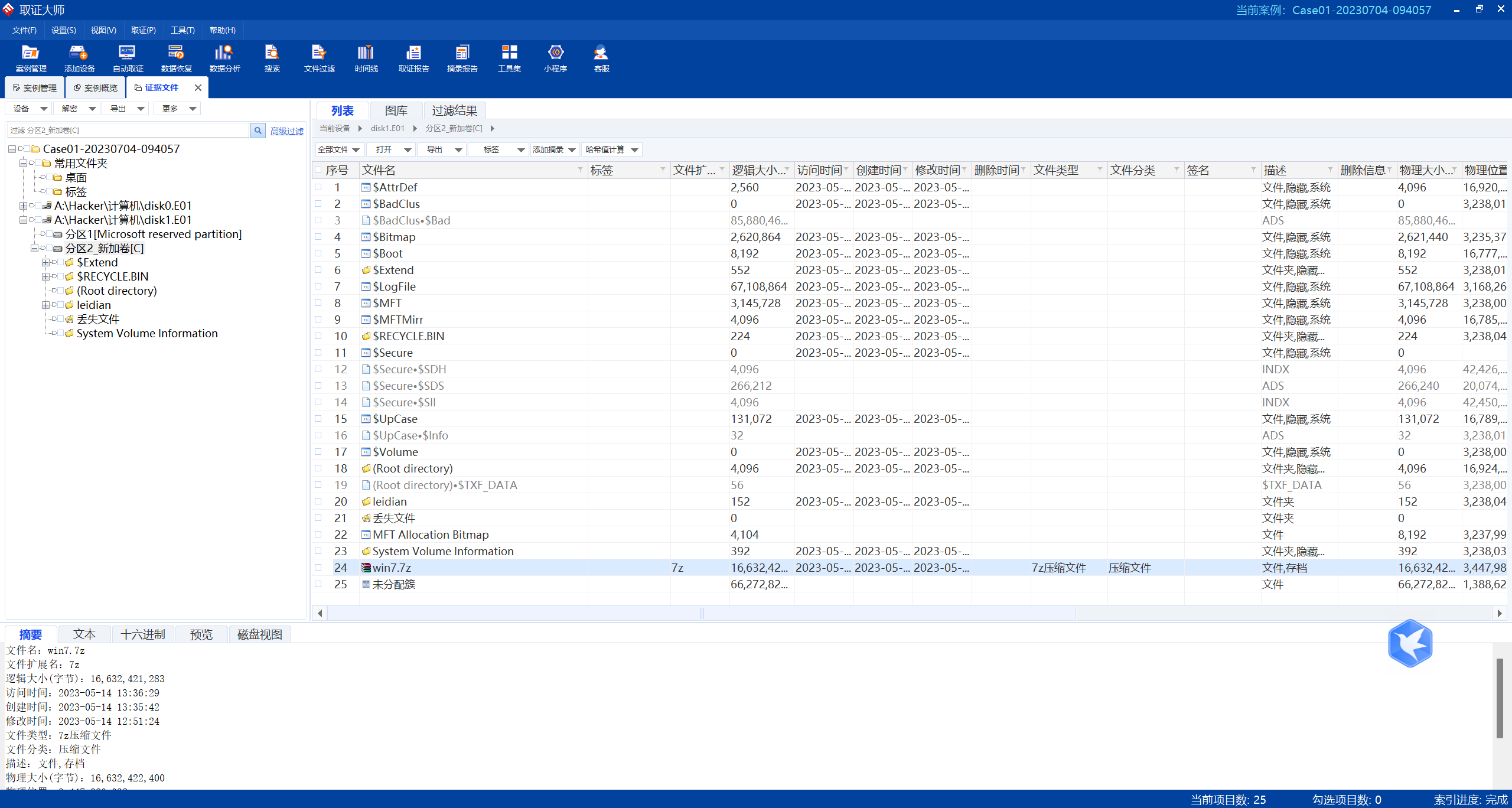1512x808 pixels.
Task: Open the 全部文件 dropdown
Action: click(x=338, y=150)
